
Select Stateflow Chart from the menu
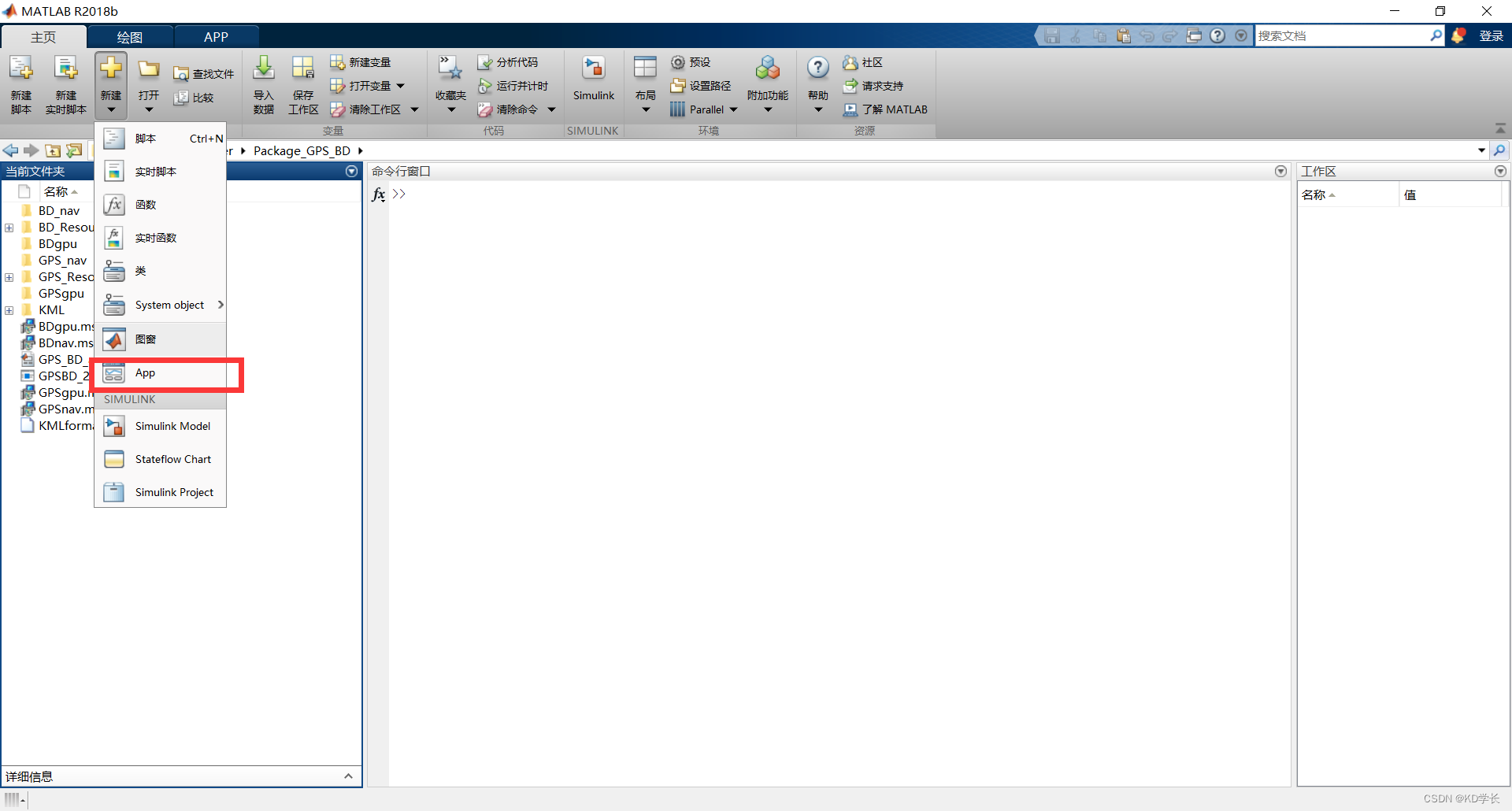(161, 459)
